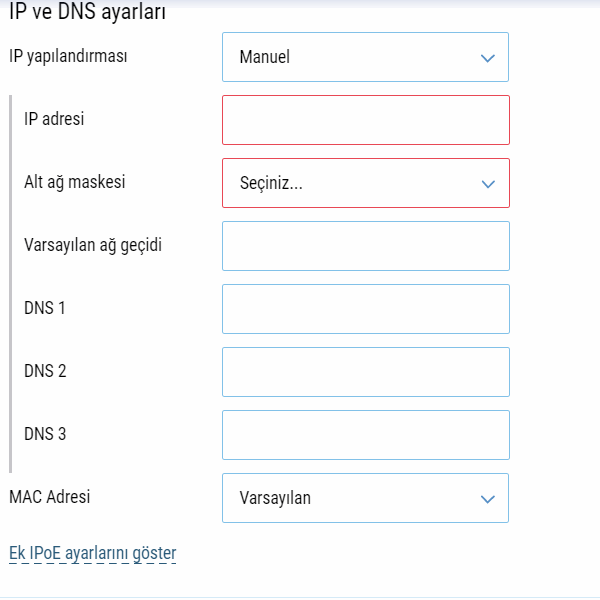This screenshot has height=600, width=600.
Task: Click the DNS 1 label
Action: pyautogui.click(x=45, y=308)
